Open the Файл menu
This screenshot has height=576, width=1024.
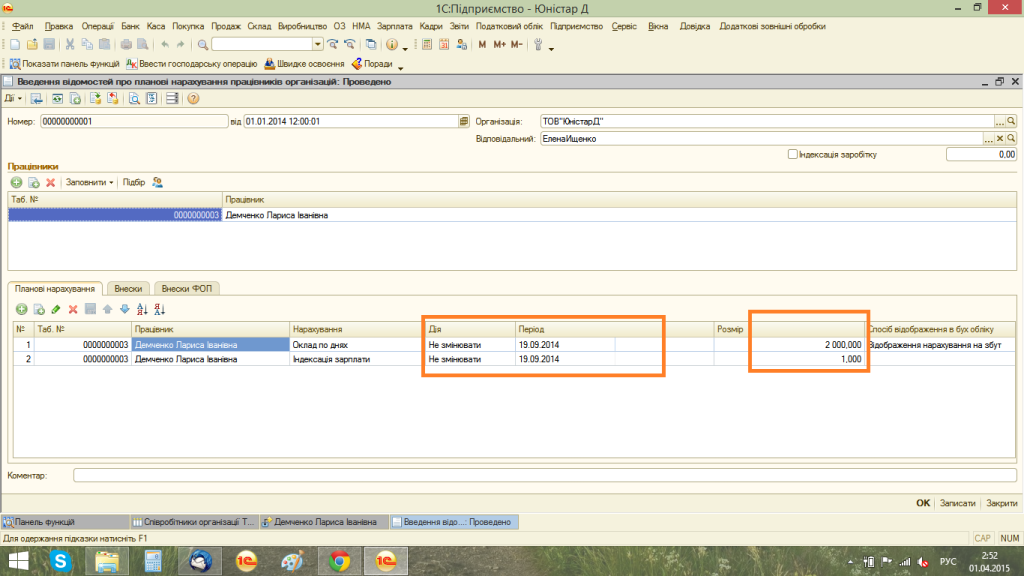pyautogui.click(x=22, y=26)
